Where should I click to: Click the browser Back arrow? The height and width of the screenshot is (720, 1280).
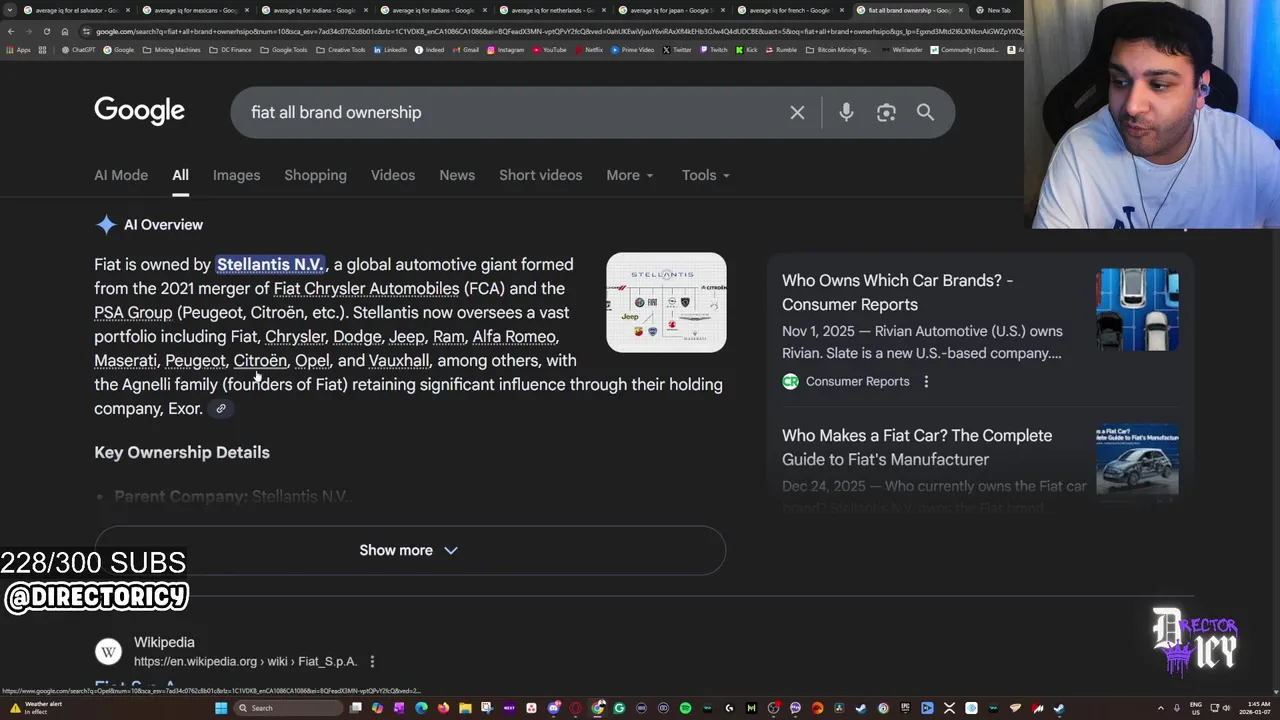[x=10, y=31]
